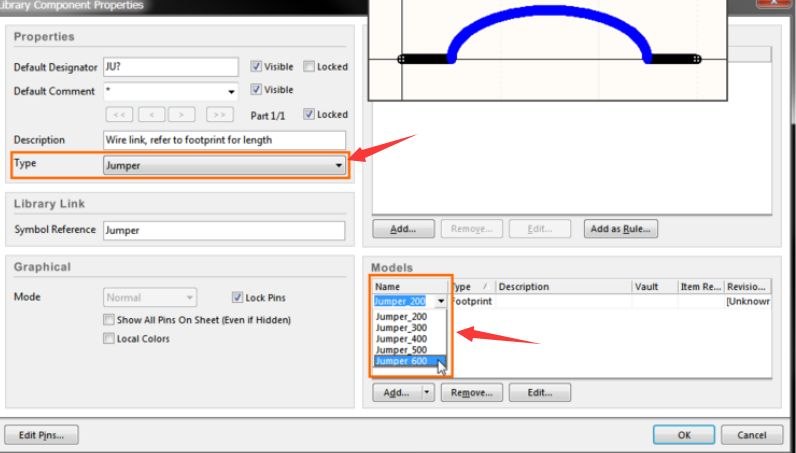Image resolution: width=796 pixels, height=453 pixels.
Task: Sort models by Name column header
Action: pyautogui.click(x=410, y=286)
